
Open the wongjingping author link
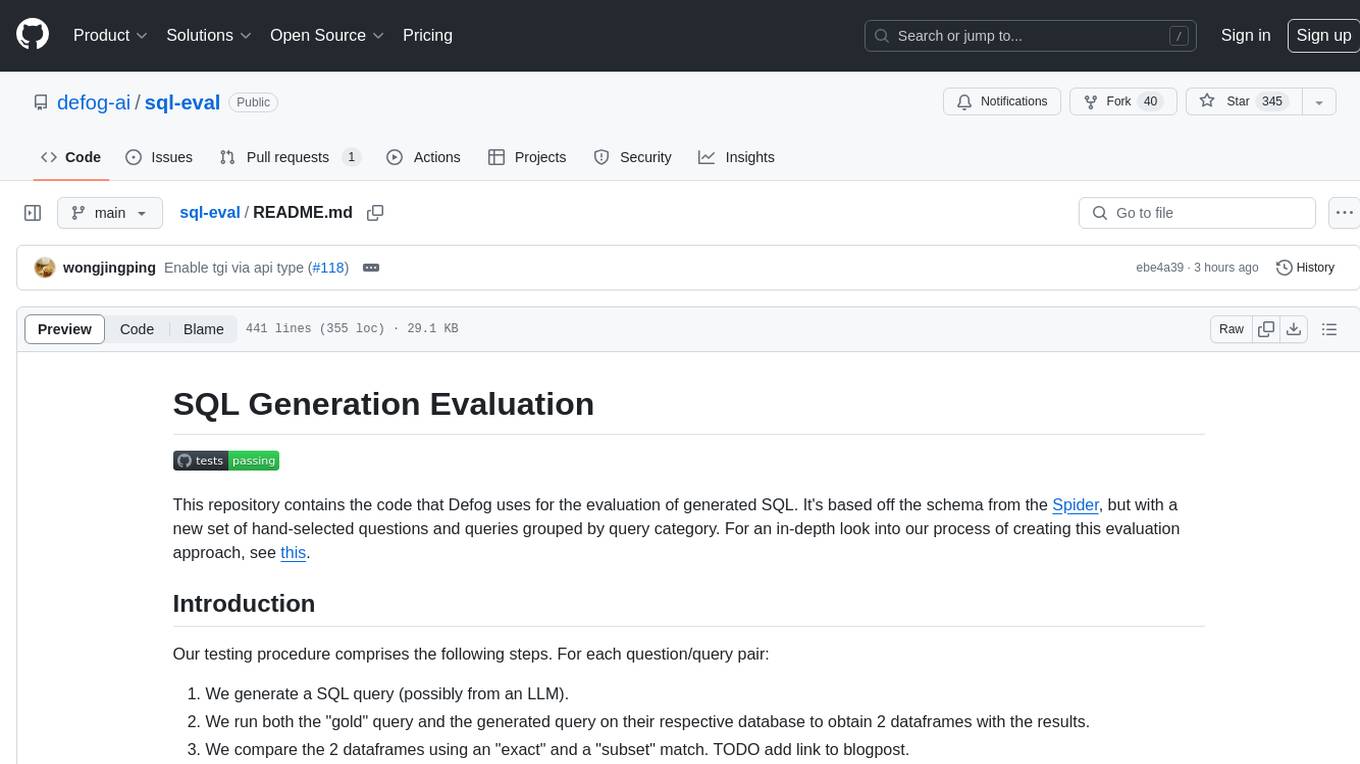(109, 268)
